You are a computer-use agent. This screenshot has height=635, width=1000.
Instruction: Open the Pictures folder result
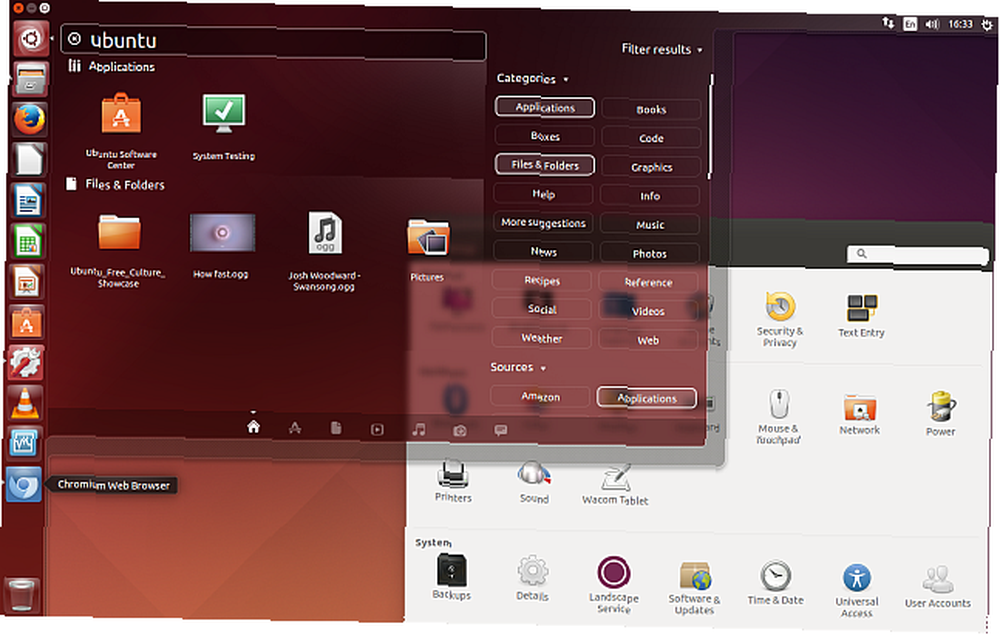point(428,249)
